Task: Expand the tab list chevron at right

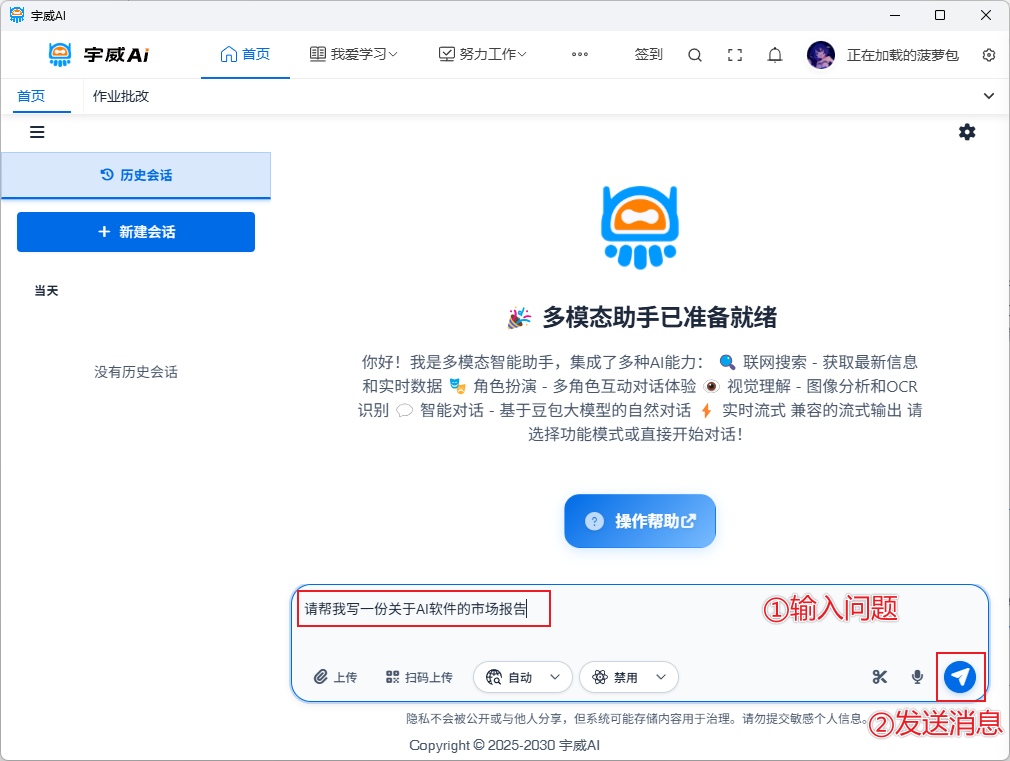Action: coord(989,96)
